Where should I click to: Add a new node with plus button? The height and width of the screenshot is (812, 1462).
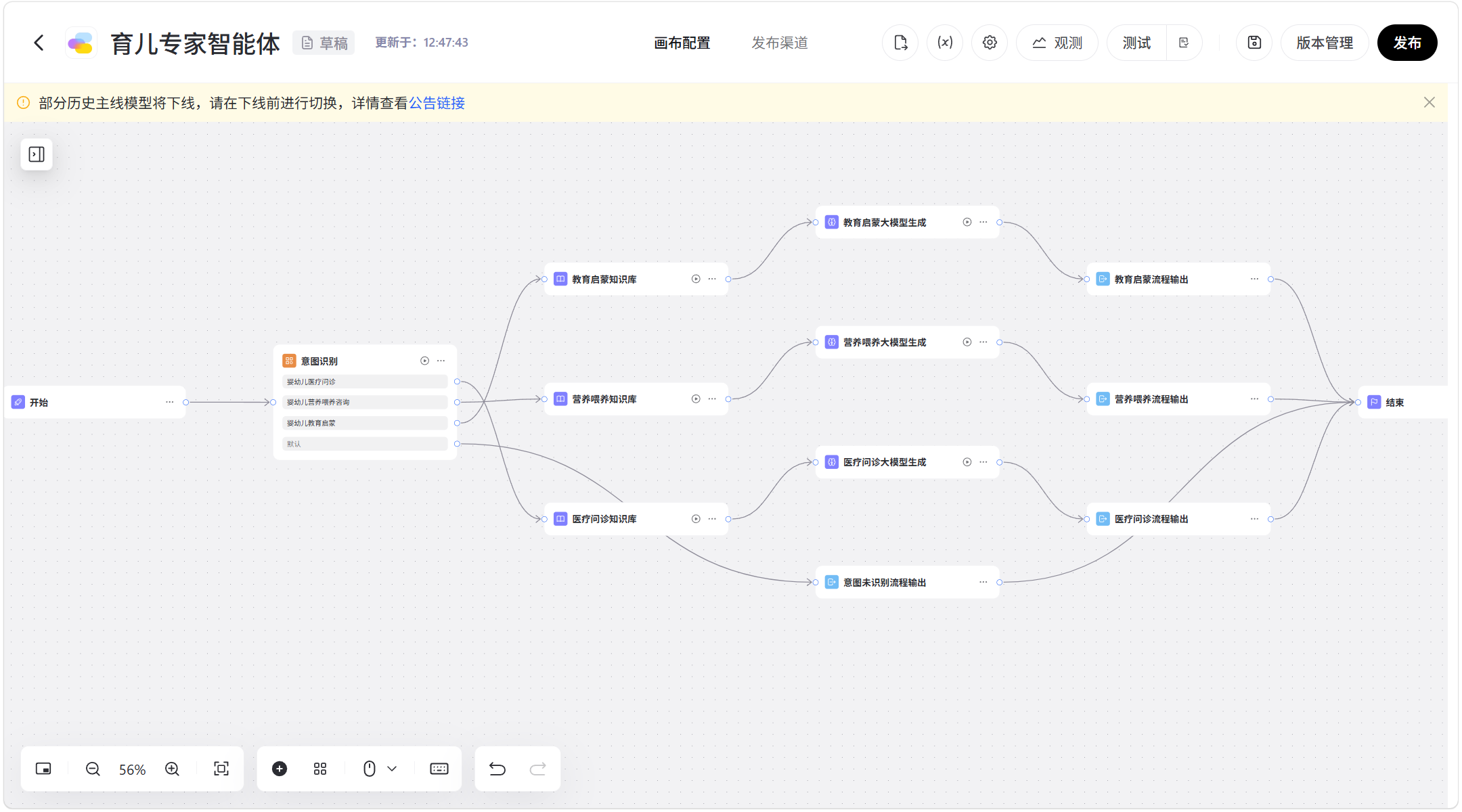coord(280,769)
